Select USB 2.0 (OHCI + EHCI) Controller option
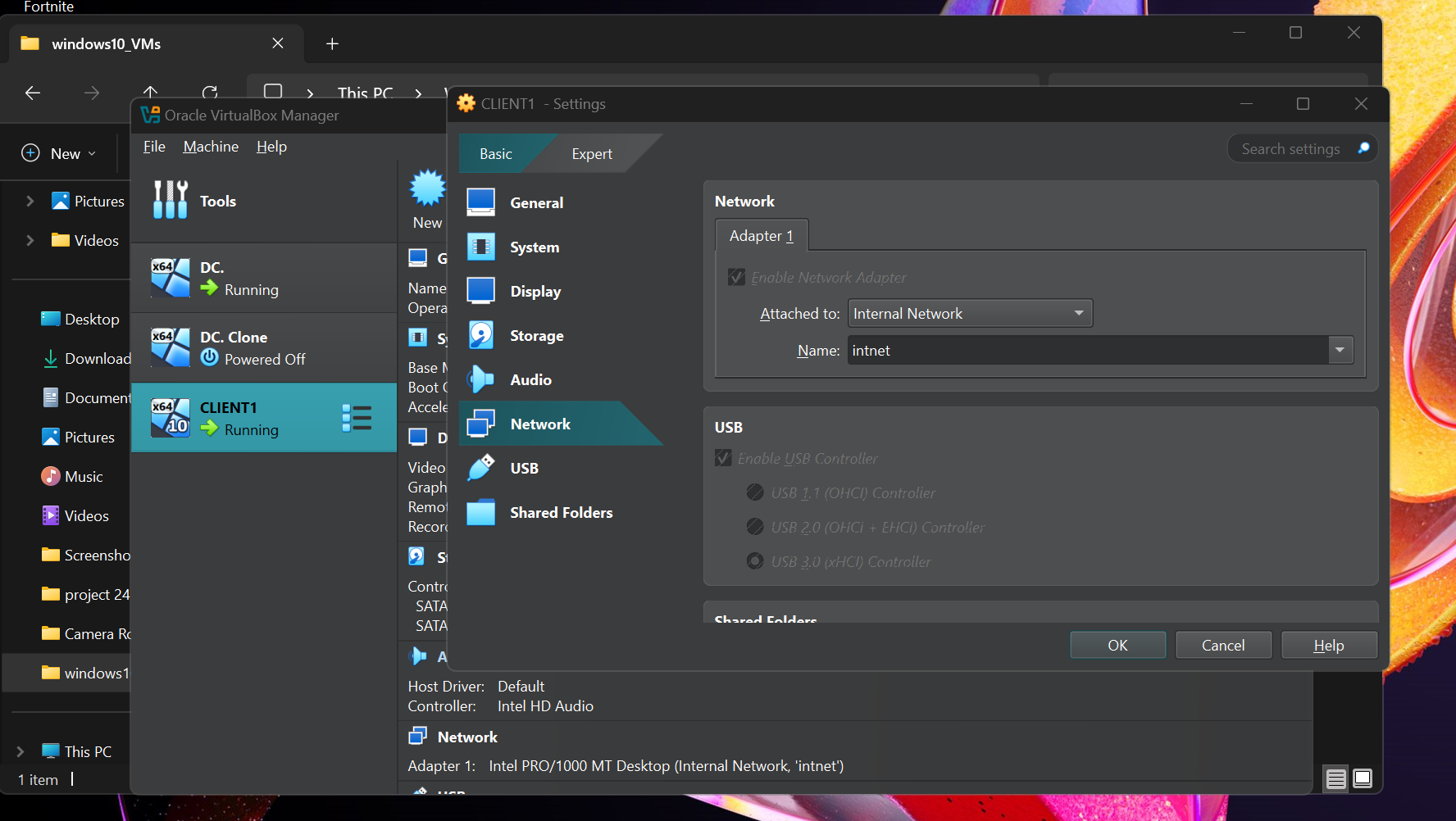Screen dimensions: 1456x821 click(755, 527)
